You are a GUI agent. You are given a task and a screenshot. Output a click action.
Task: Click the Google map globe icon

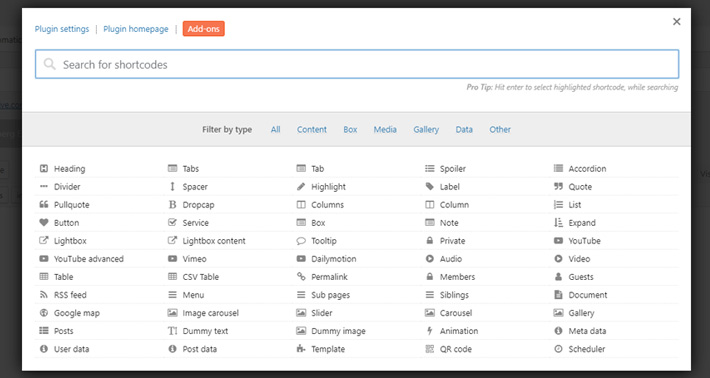click(x=44, y=313)
